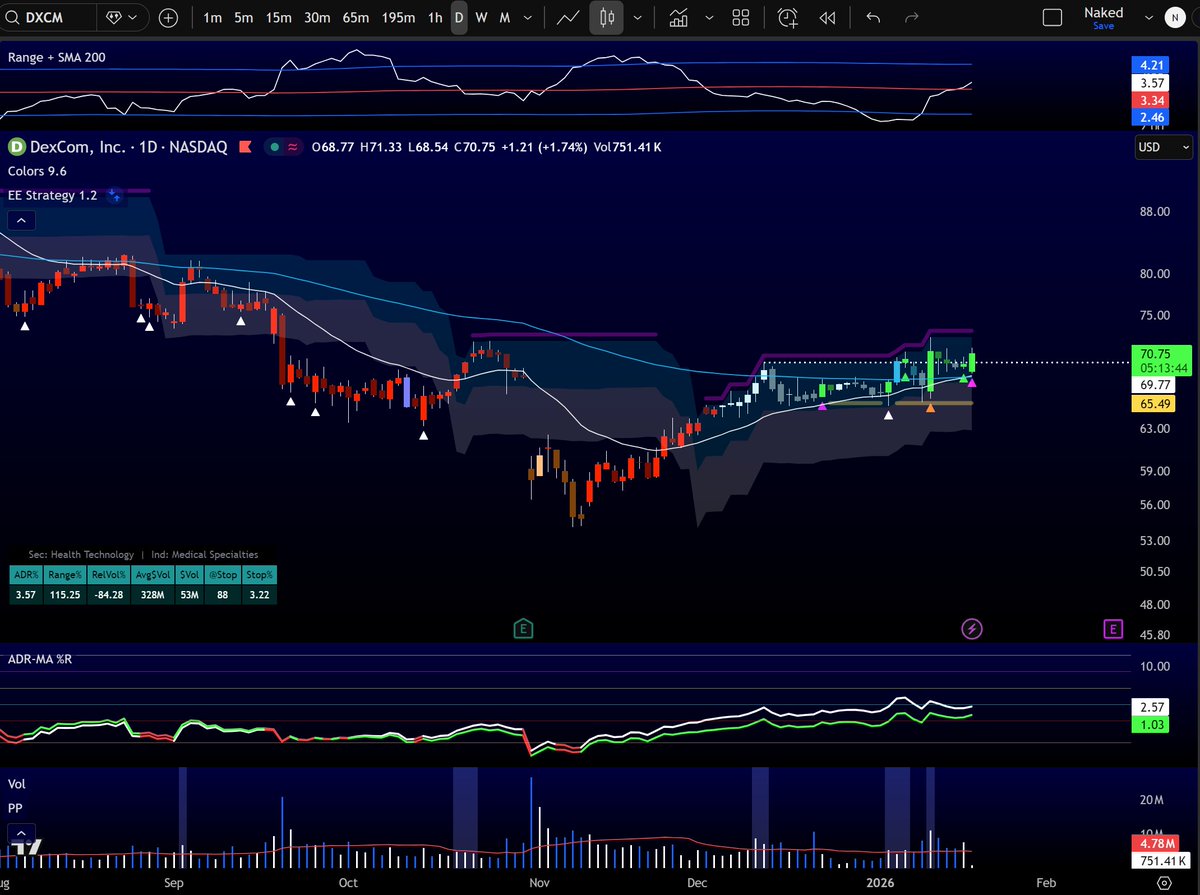Select the 65m interval
1200x895 pixels.
[356, 17]
